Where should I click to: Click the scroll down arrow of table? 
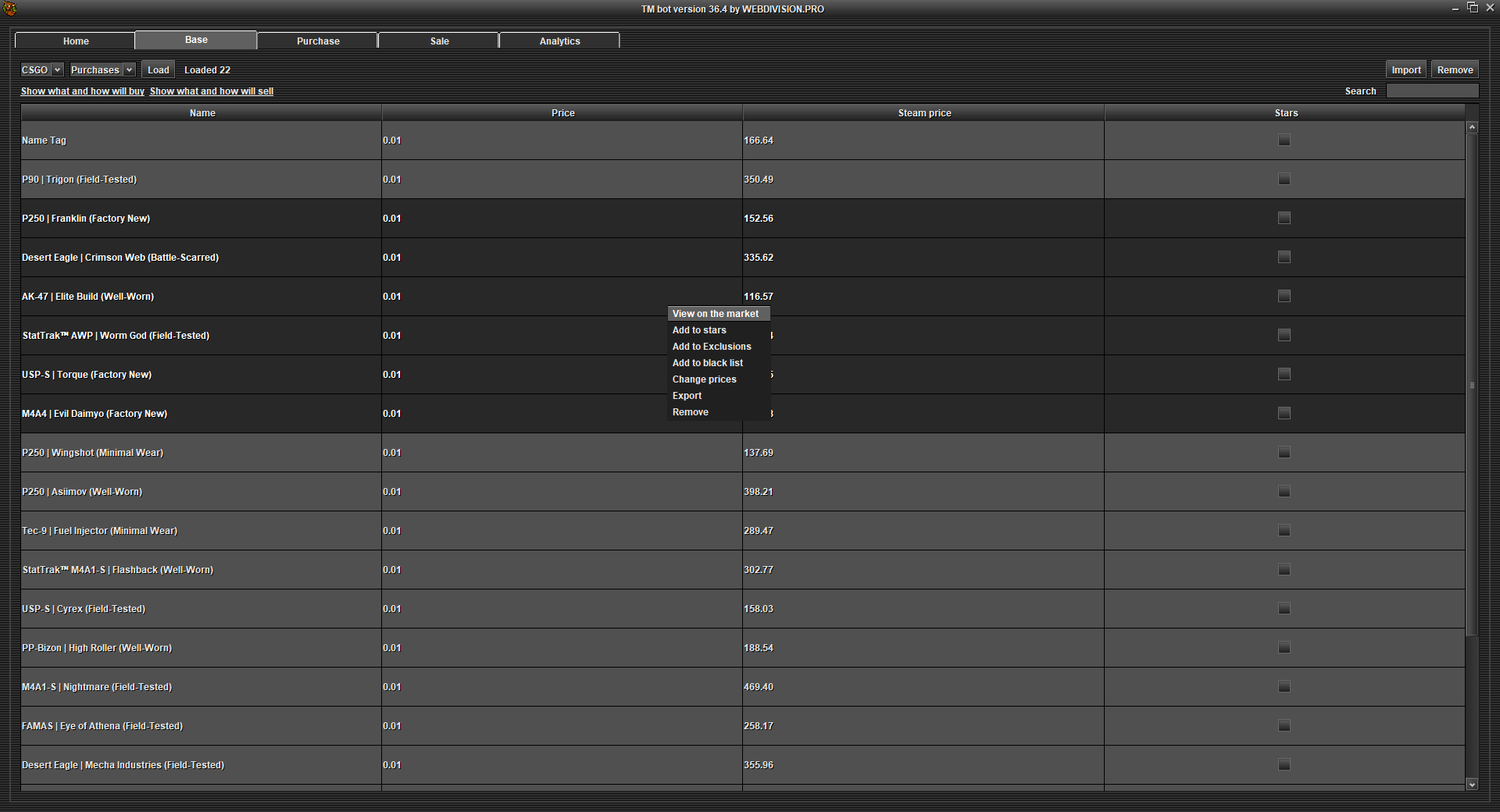coord(1472,785)
